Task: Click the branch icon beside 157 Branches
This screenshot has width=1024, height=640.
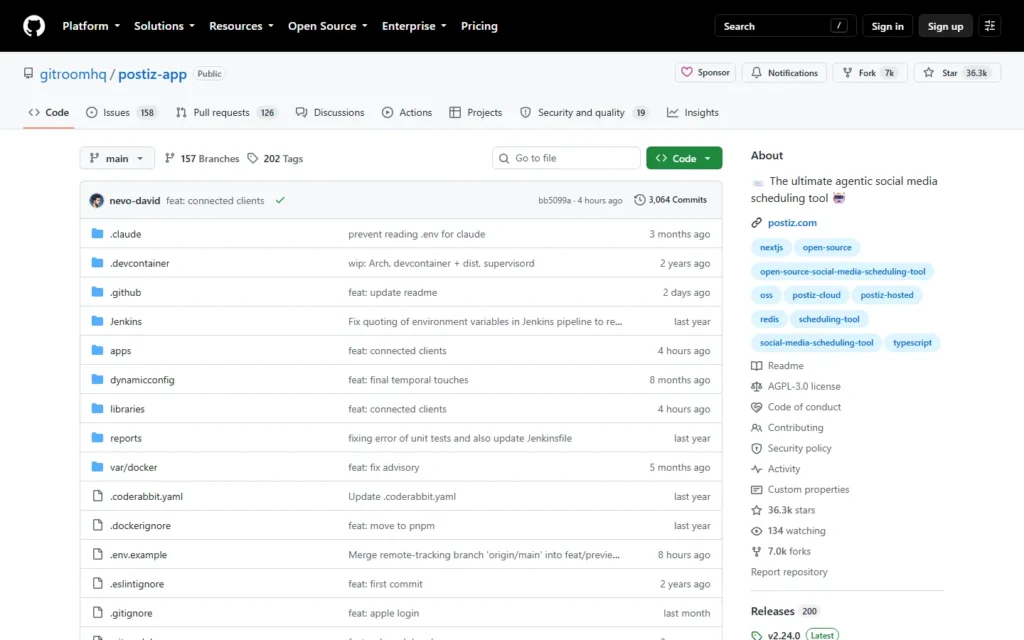Action: [170, 159]
